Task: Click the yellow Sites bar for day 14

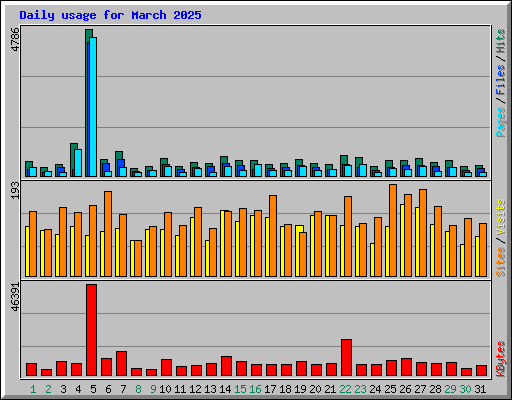Action: 222,243
